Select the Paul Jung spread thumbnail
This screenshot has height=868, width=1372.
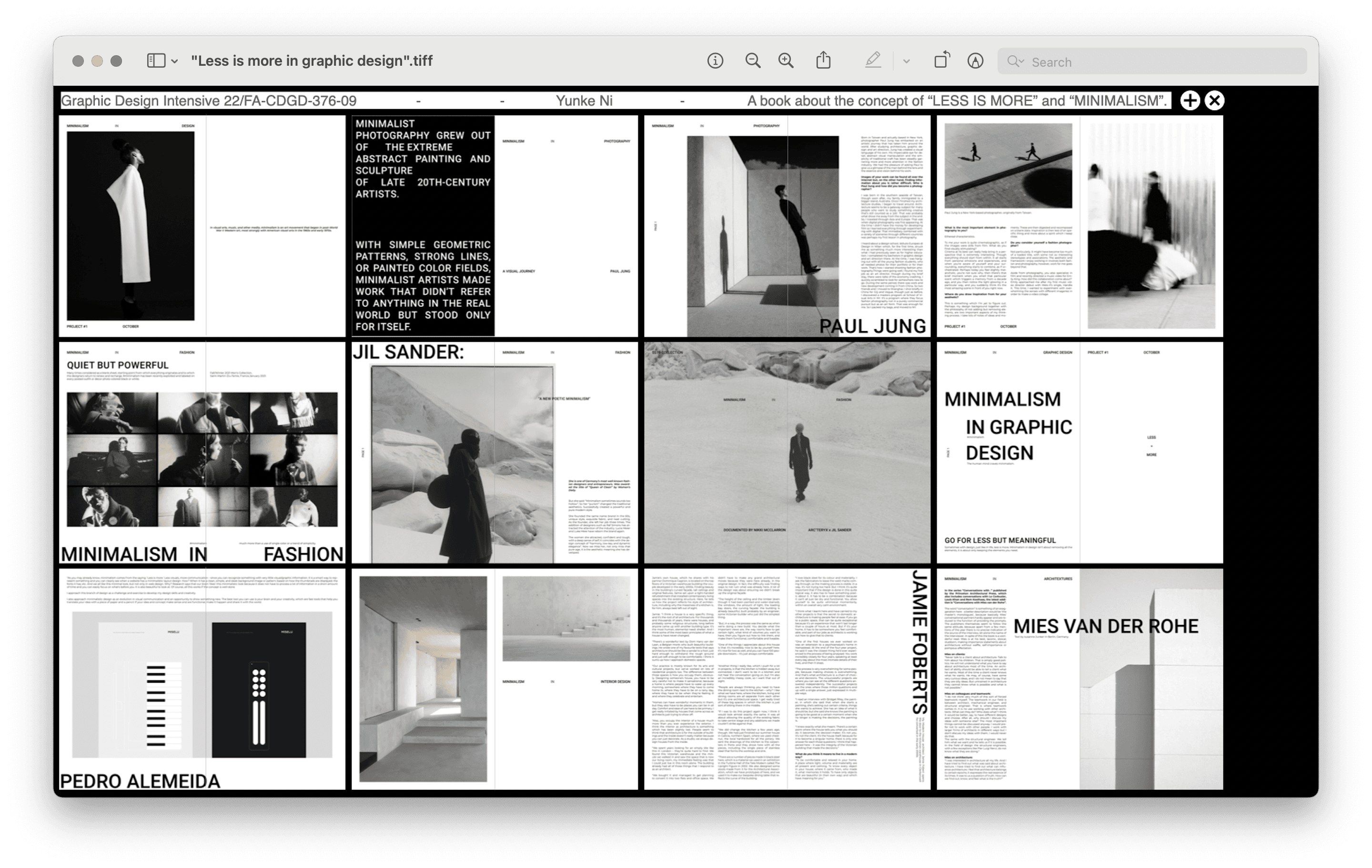pyautogui.click(x=787, y=226)
